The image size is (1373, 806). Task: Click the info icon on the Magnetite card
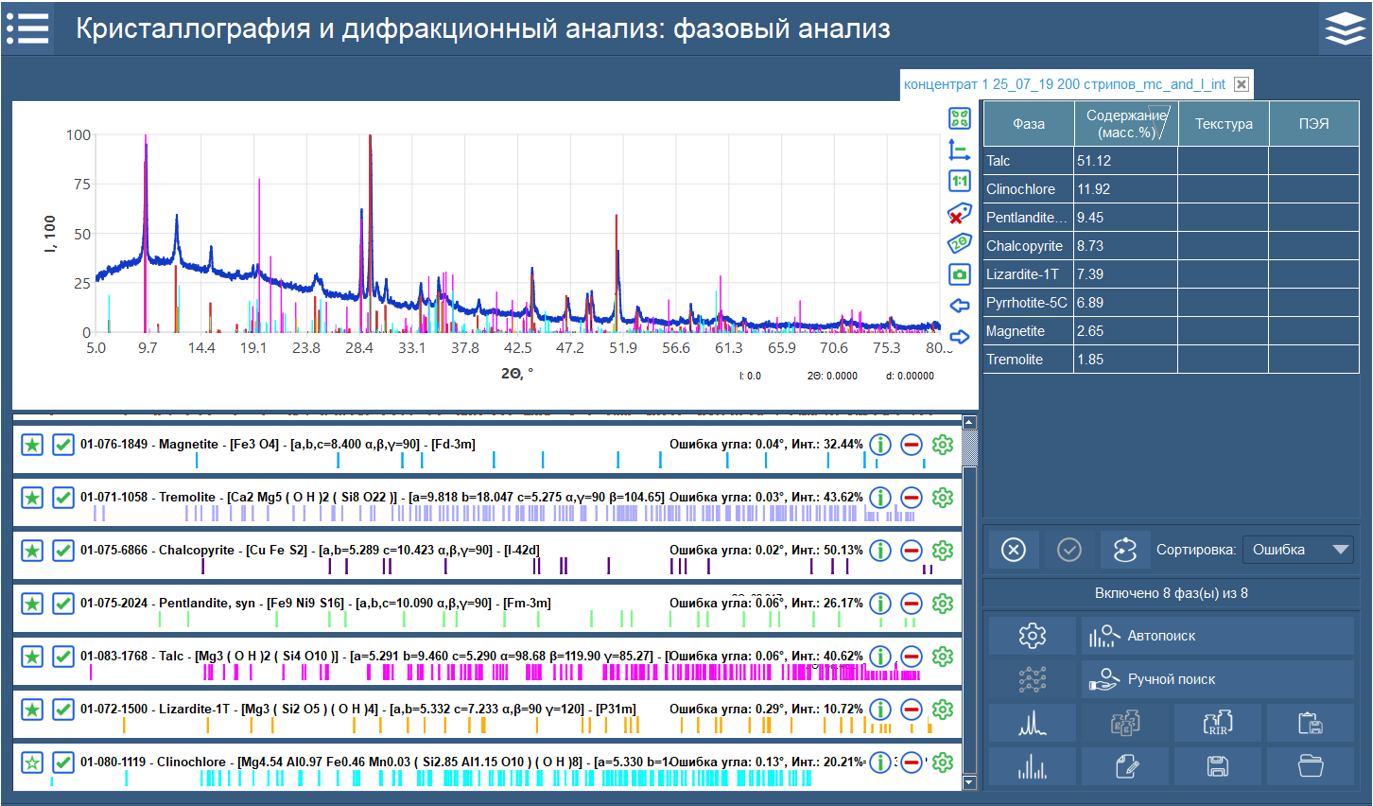click(880, 444)
